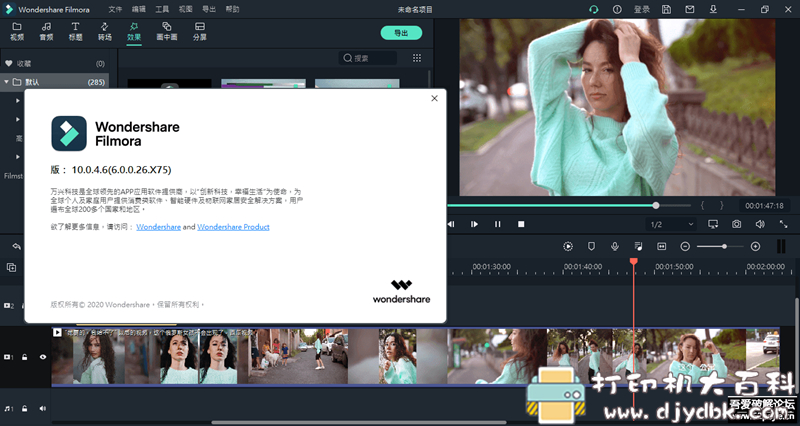This screenshot has height=426, width=800.
Task: Enter fullscreen preview with arrows icon
Action: (x=783, y=224)
